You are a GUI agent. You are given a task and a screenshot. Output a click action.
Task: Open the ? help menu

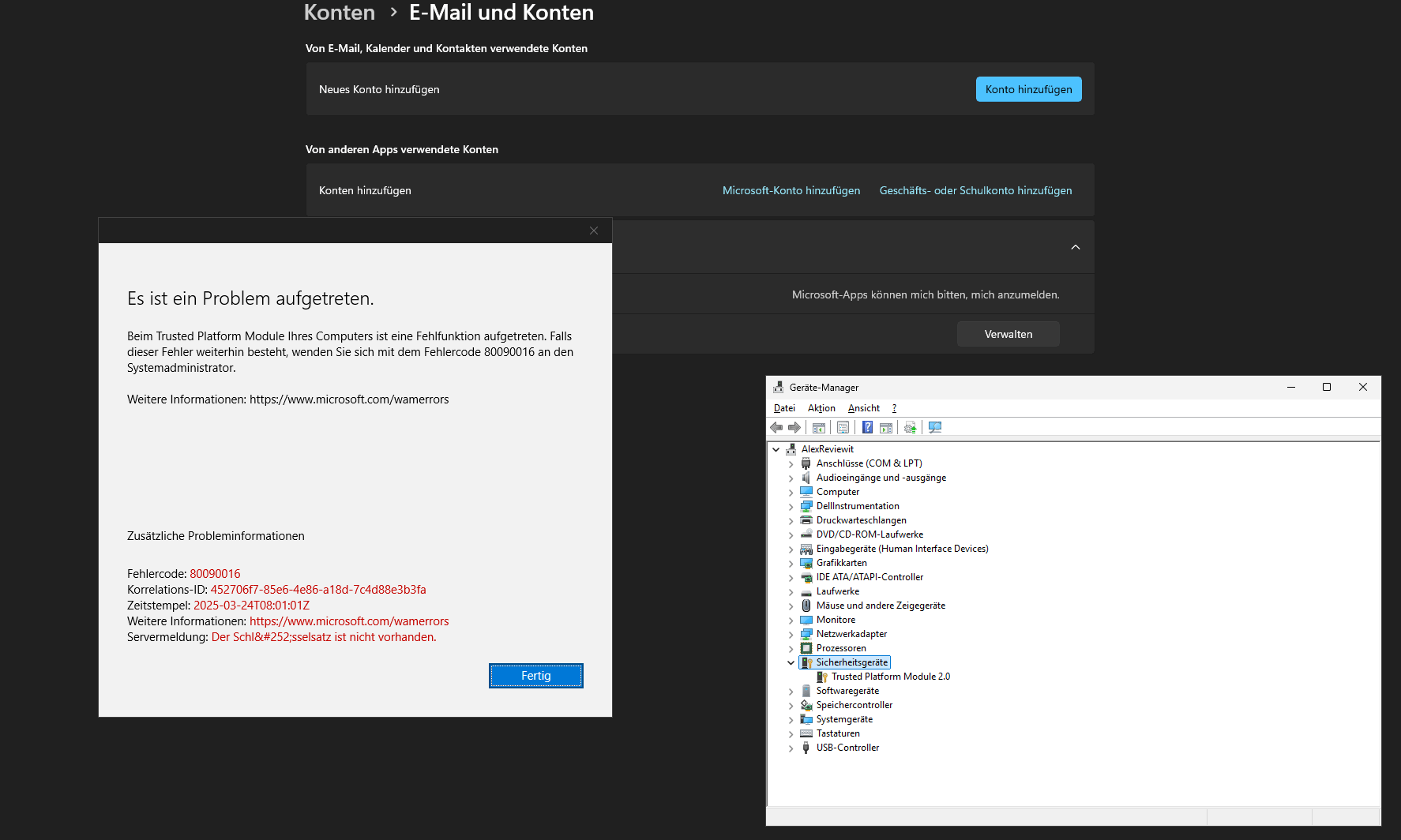pyautogui.click(x=894, y=408)
